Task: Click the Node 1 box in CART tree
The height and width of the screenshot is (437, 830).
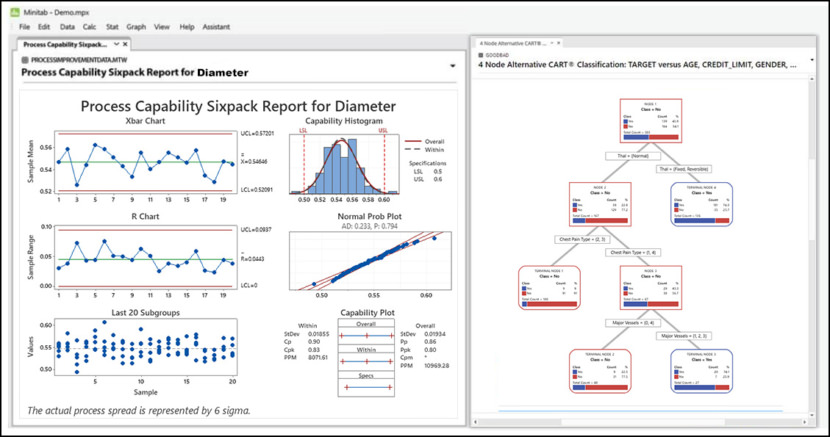Action: pyautogui.click(x=651, y=121)
